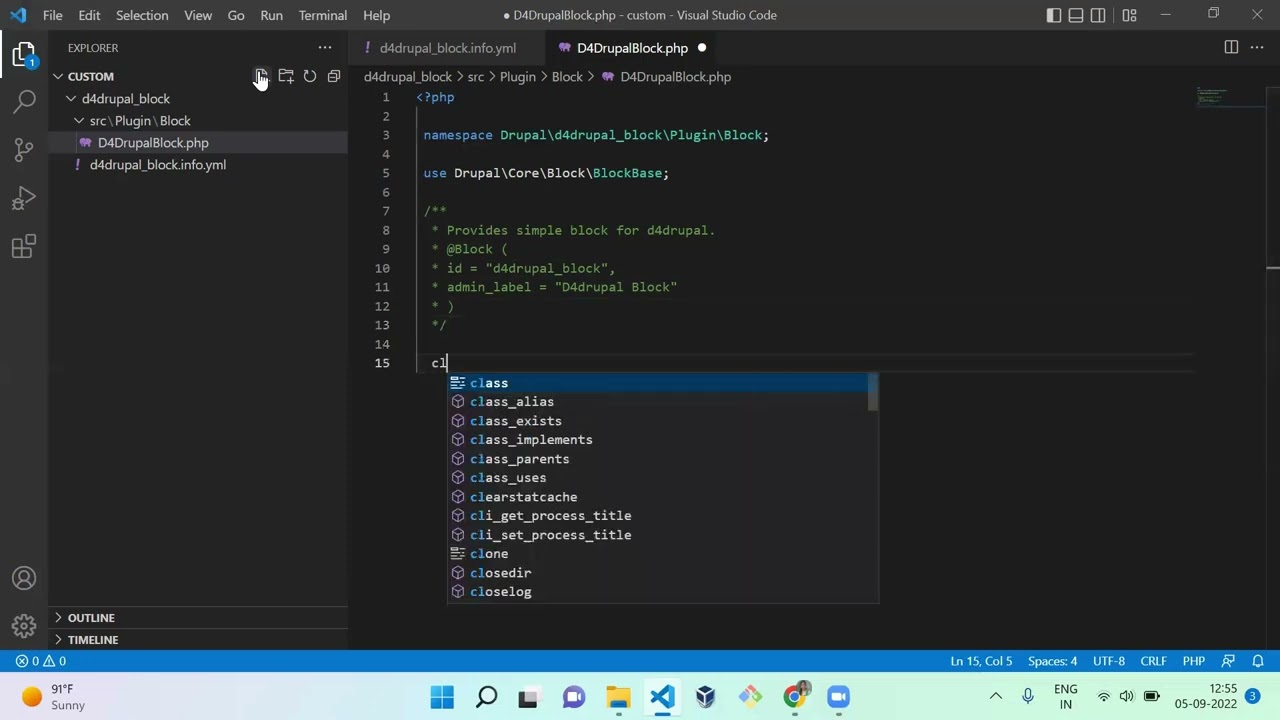Split the editor to the right
This screenshot has width=1280, height=720.
[x=1231, y=48]
